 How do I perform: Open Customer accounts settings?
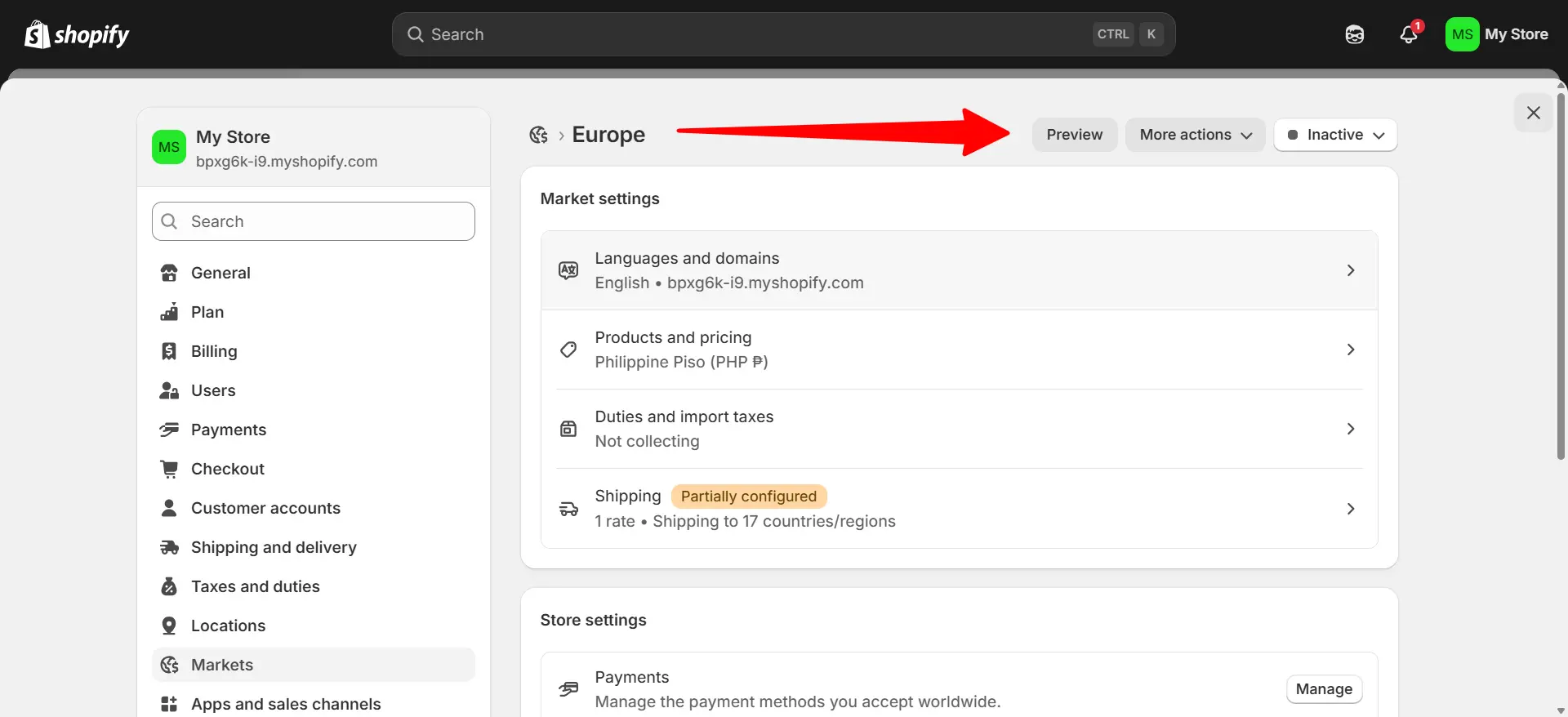click(x=314, y=508)
